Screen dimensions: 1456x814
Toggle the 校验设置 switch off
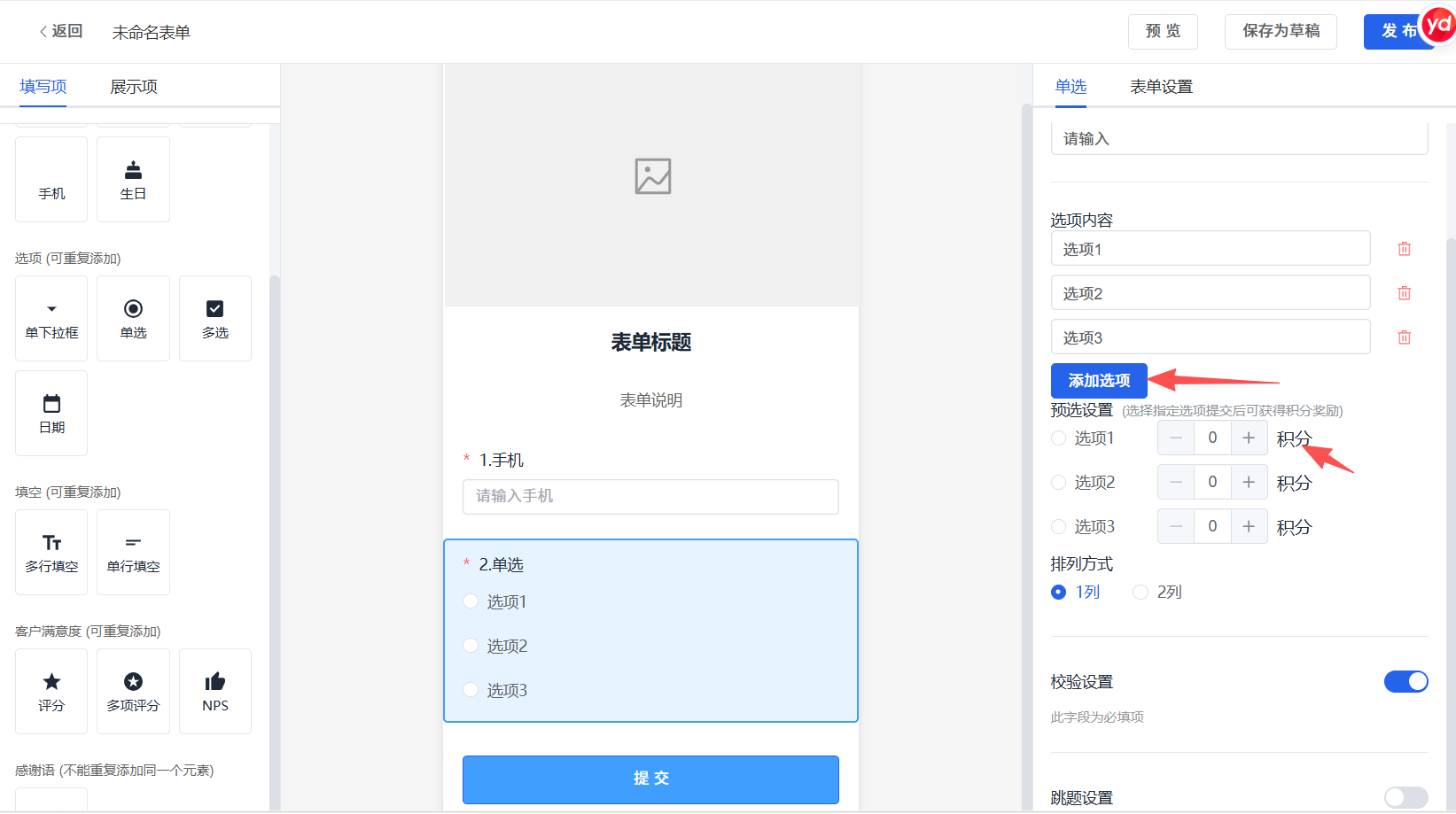point(1406,681)
